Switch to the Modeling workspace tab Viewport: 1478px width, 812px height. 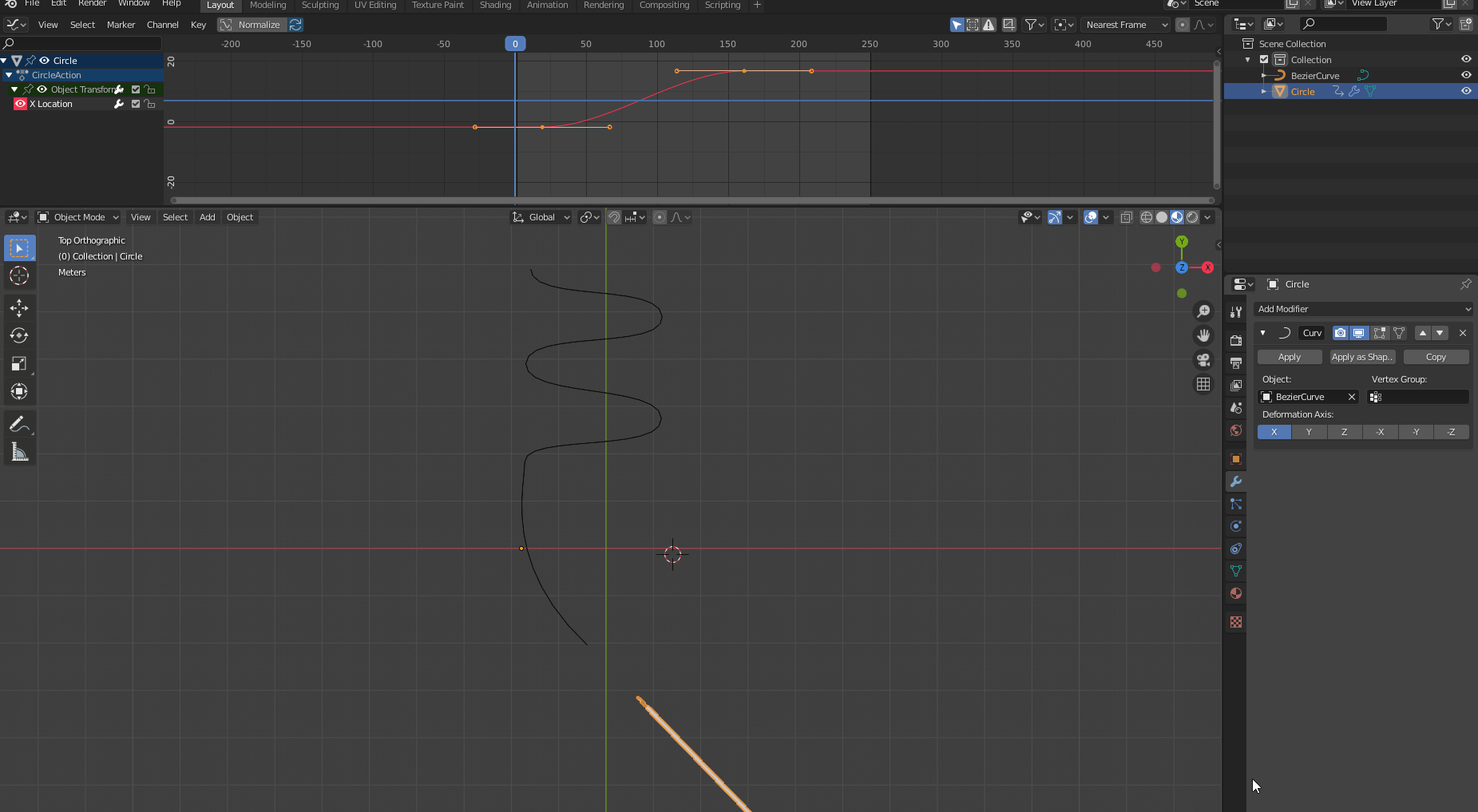(268, 5)
